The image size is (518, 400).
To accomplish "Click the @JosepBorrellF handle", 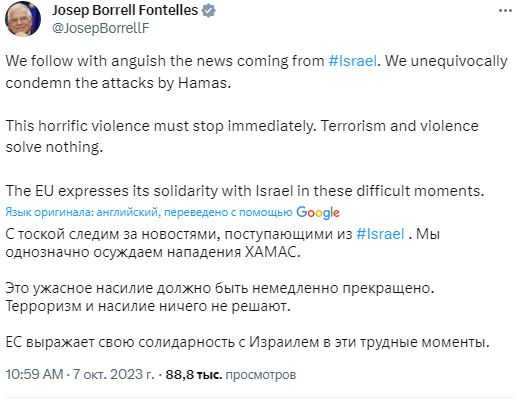I will click(x=101, y=28).
